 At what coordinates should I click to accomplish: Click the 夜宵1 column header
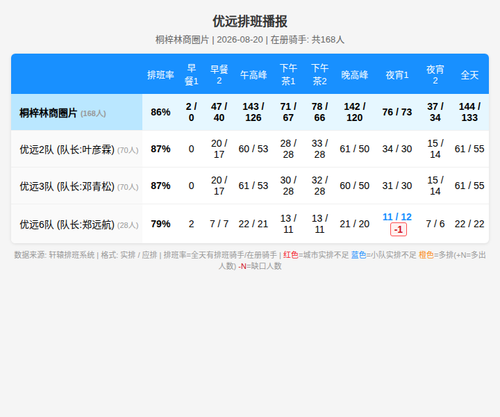[397, 75]
